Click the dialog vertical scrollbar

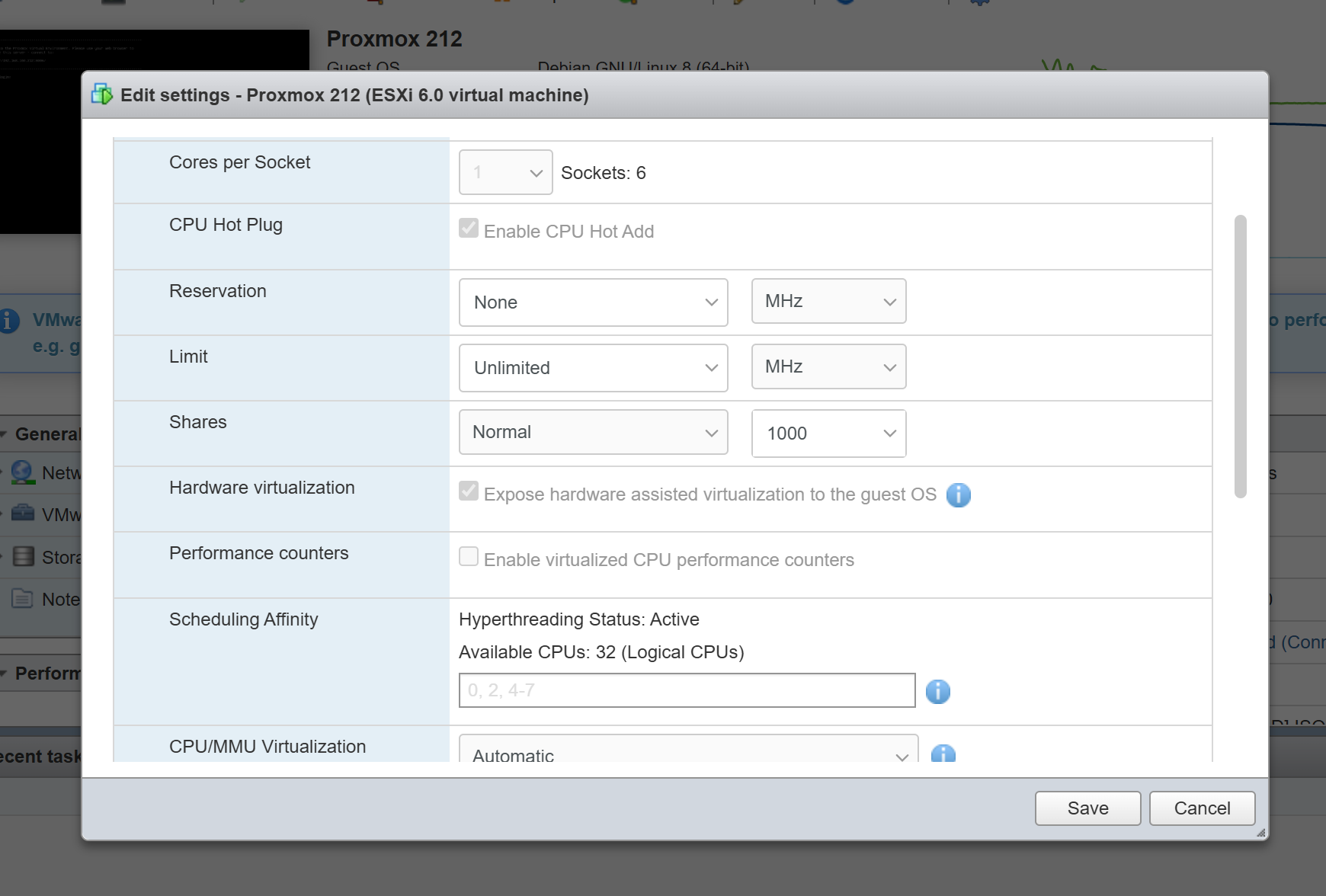click(1241, 357)
